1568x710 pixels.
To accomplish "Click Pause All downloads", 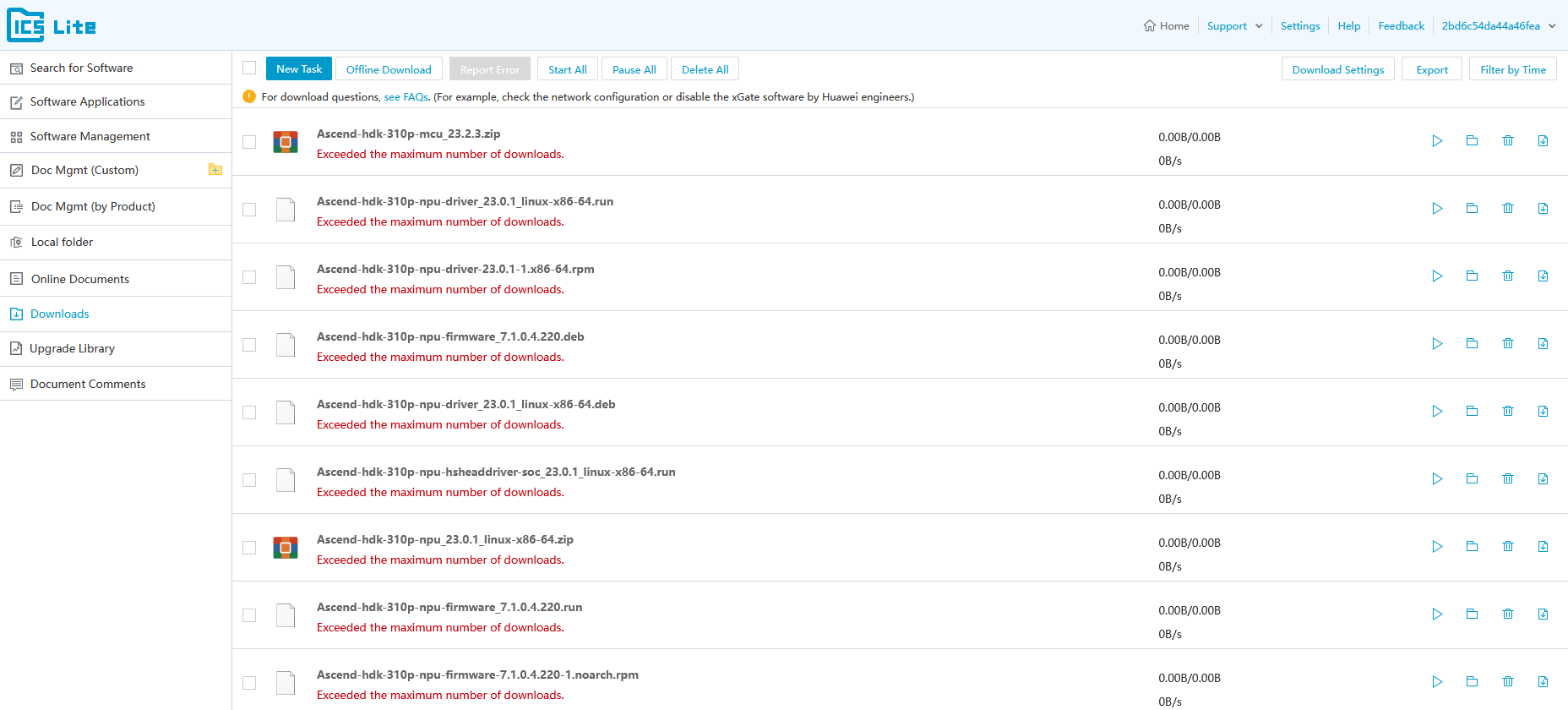I will (x=634, y=69).
